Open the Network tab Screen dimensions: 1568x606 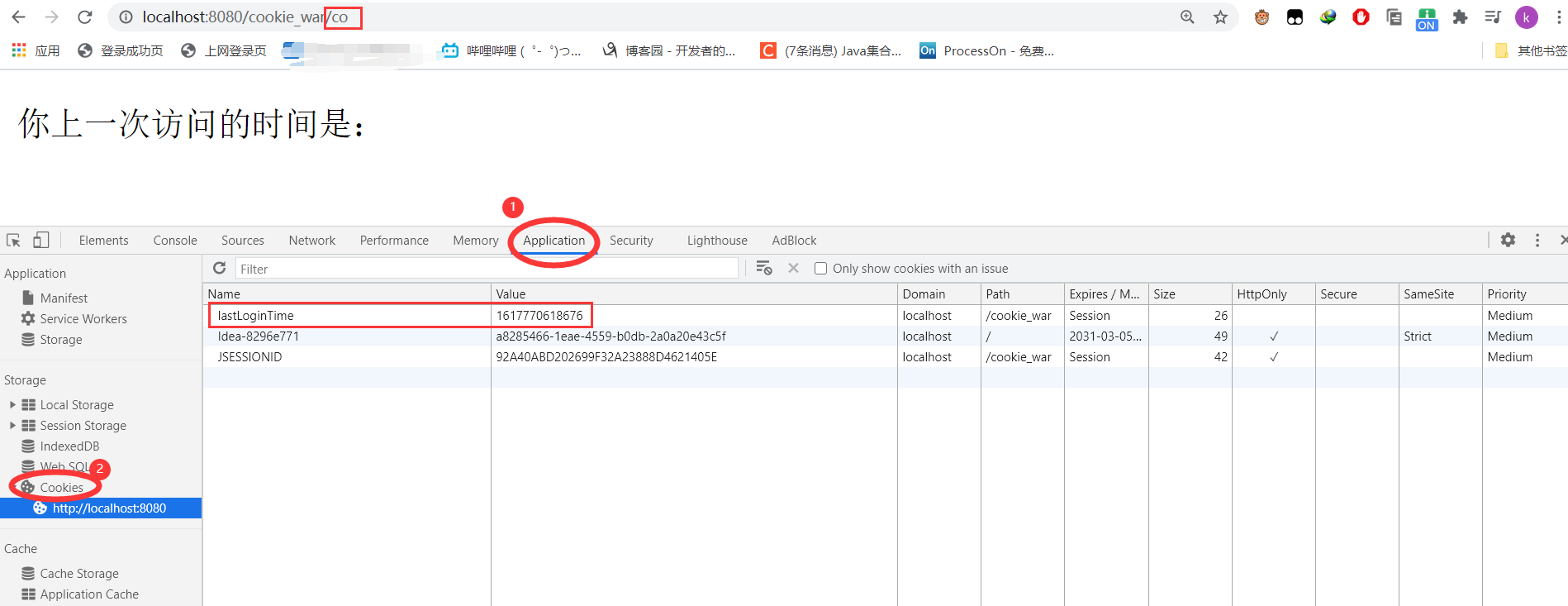(312, 241)
